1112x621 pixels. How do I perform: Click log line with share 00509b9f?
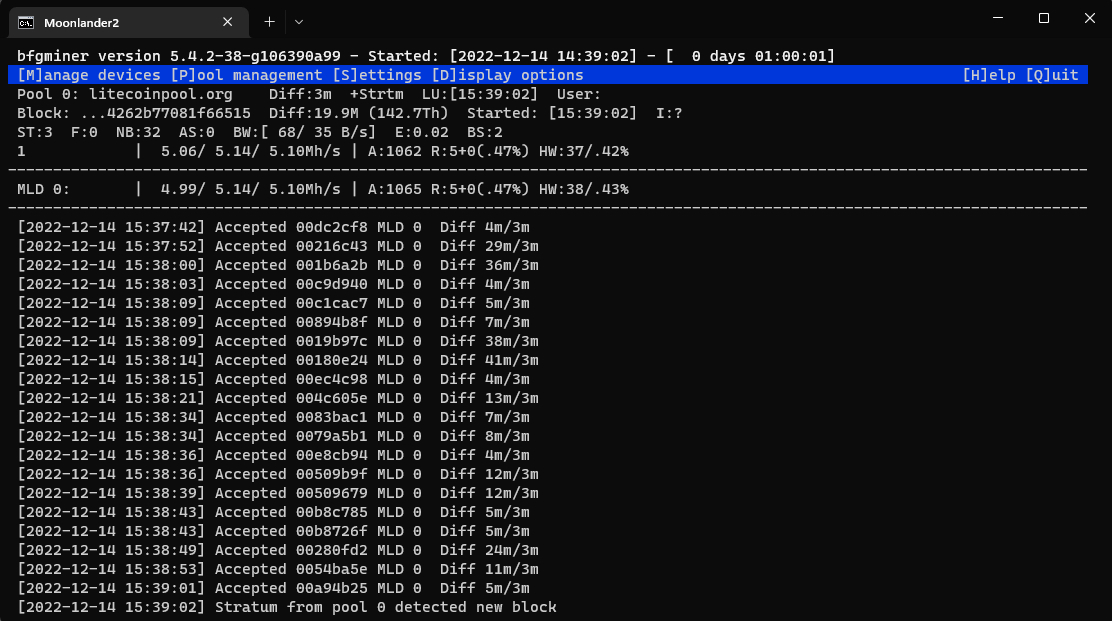click(x=278, y=474)
